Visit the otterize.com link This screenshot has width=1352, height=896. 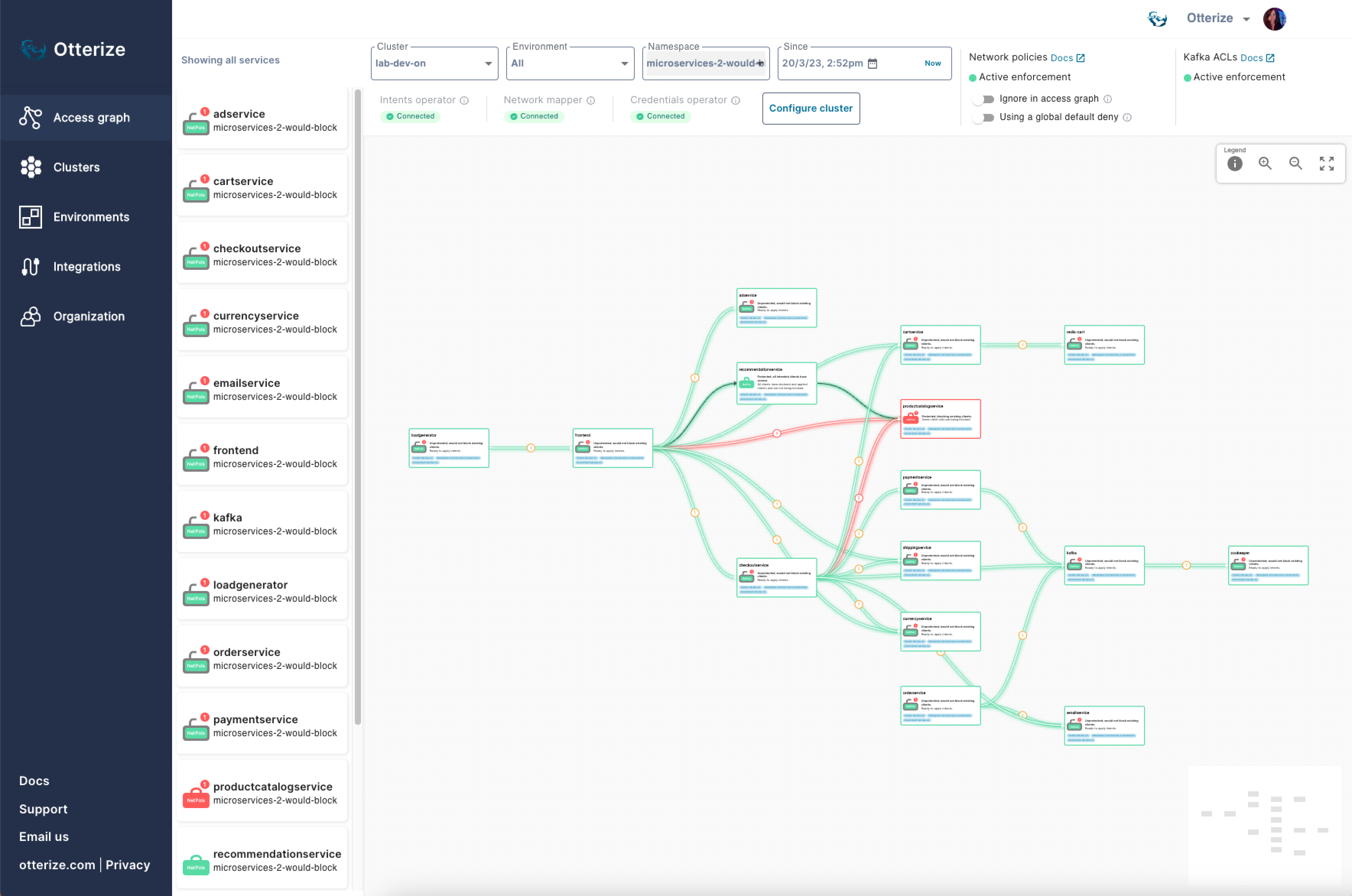[x=57, y=865]
